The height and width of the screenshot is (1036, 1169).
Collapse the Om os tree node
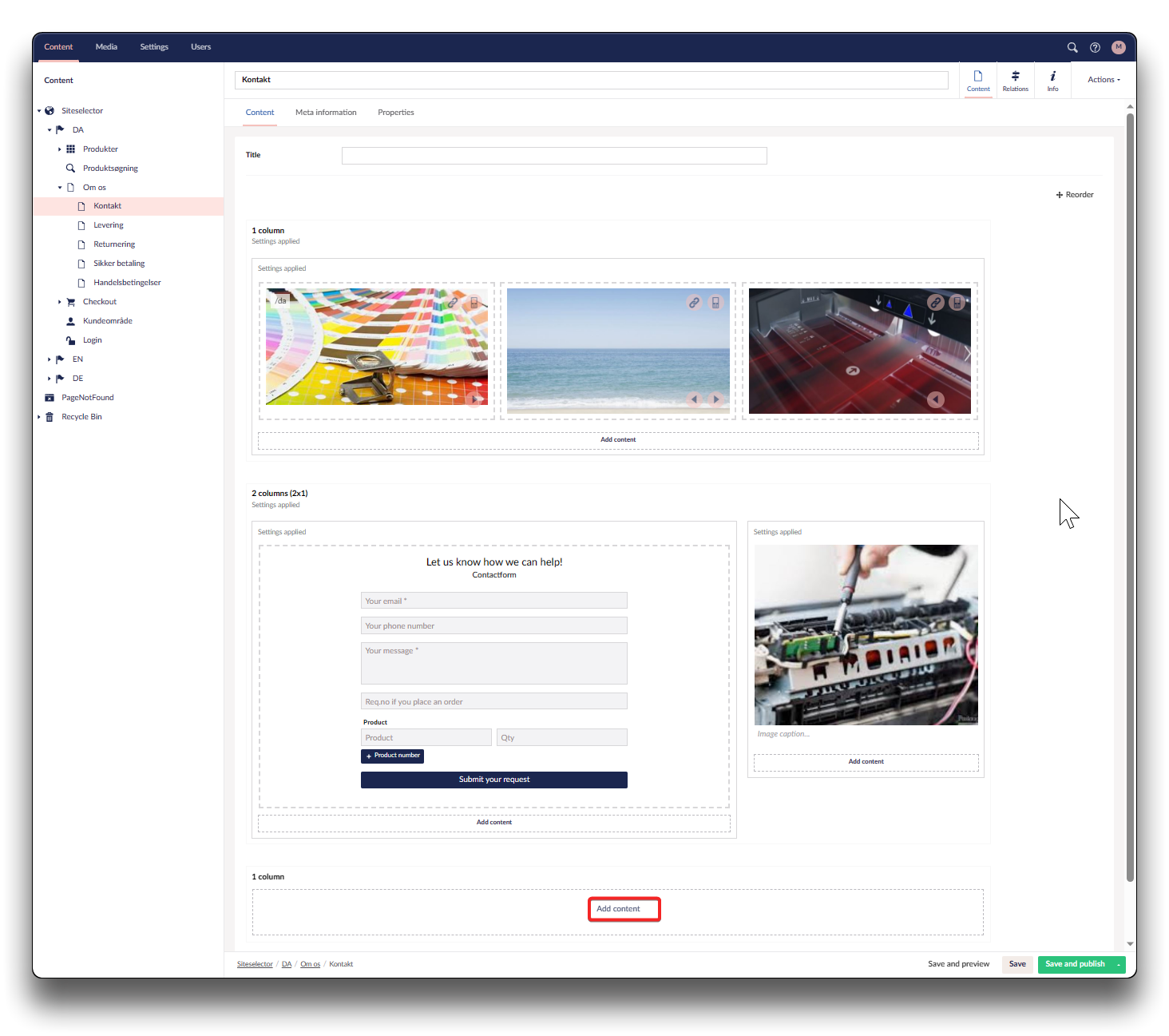click(60, 188)
